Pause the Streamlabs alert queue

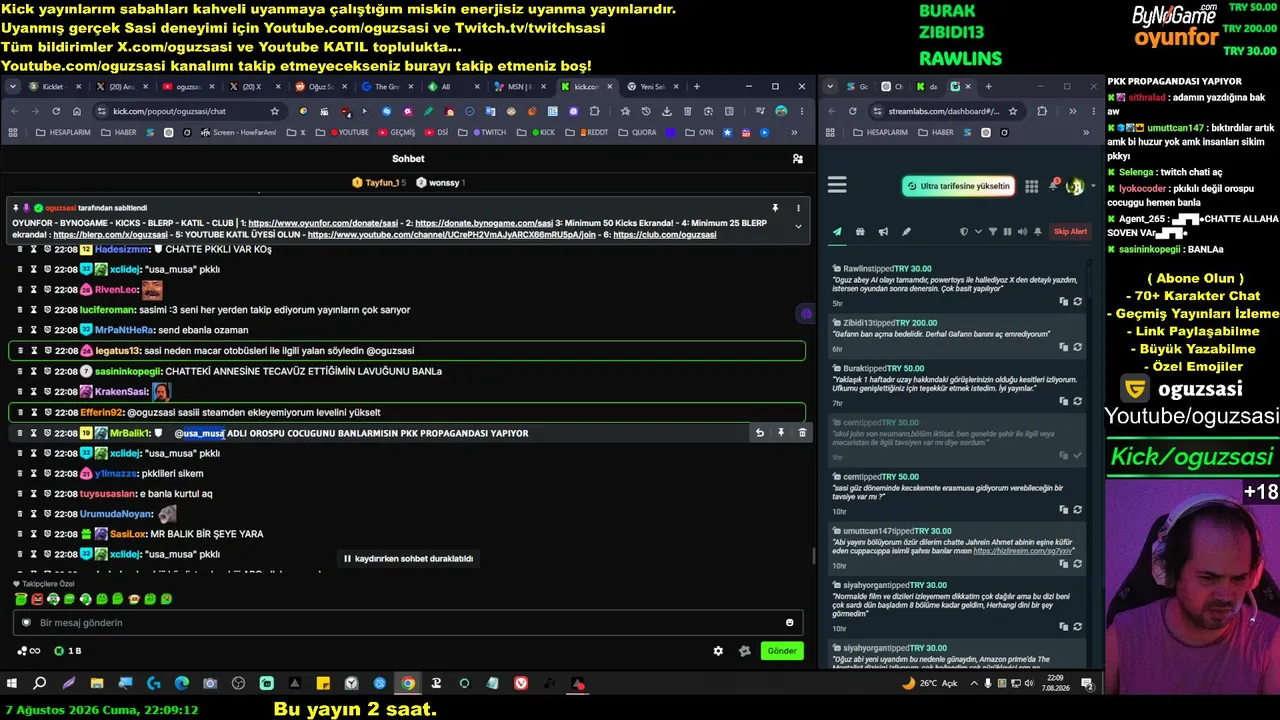point(1007,232)
